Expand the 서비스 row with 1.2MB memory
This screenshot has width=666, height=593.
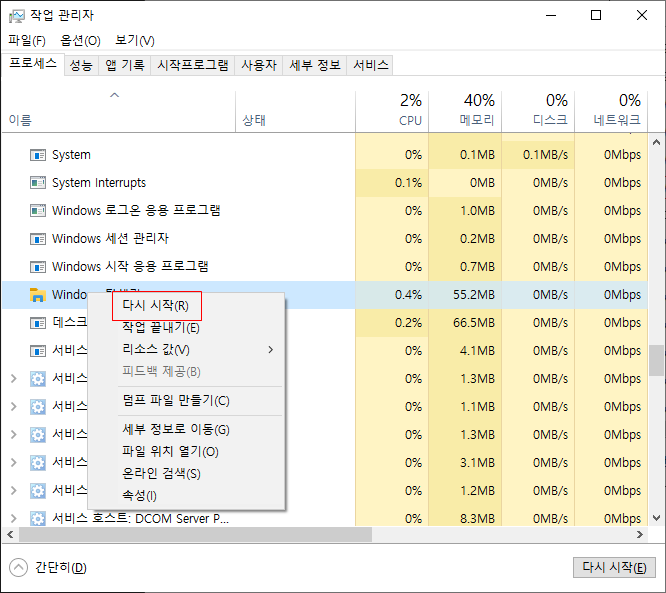coord(14,491)
